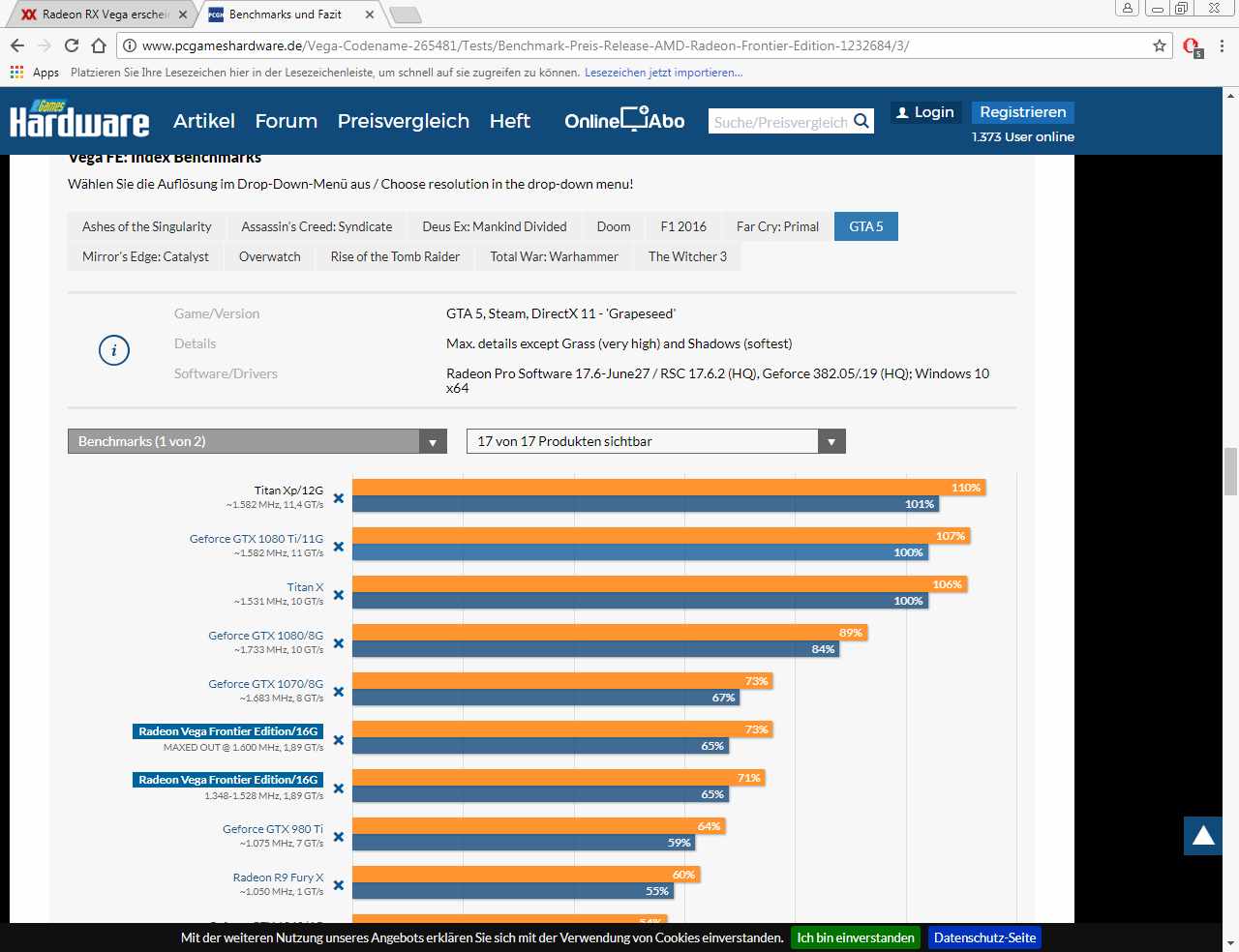Remove Radeon R9 Fury X with X
The width and height of the screenshot is (1239, 952).
coord(339,885)
